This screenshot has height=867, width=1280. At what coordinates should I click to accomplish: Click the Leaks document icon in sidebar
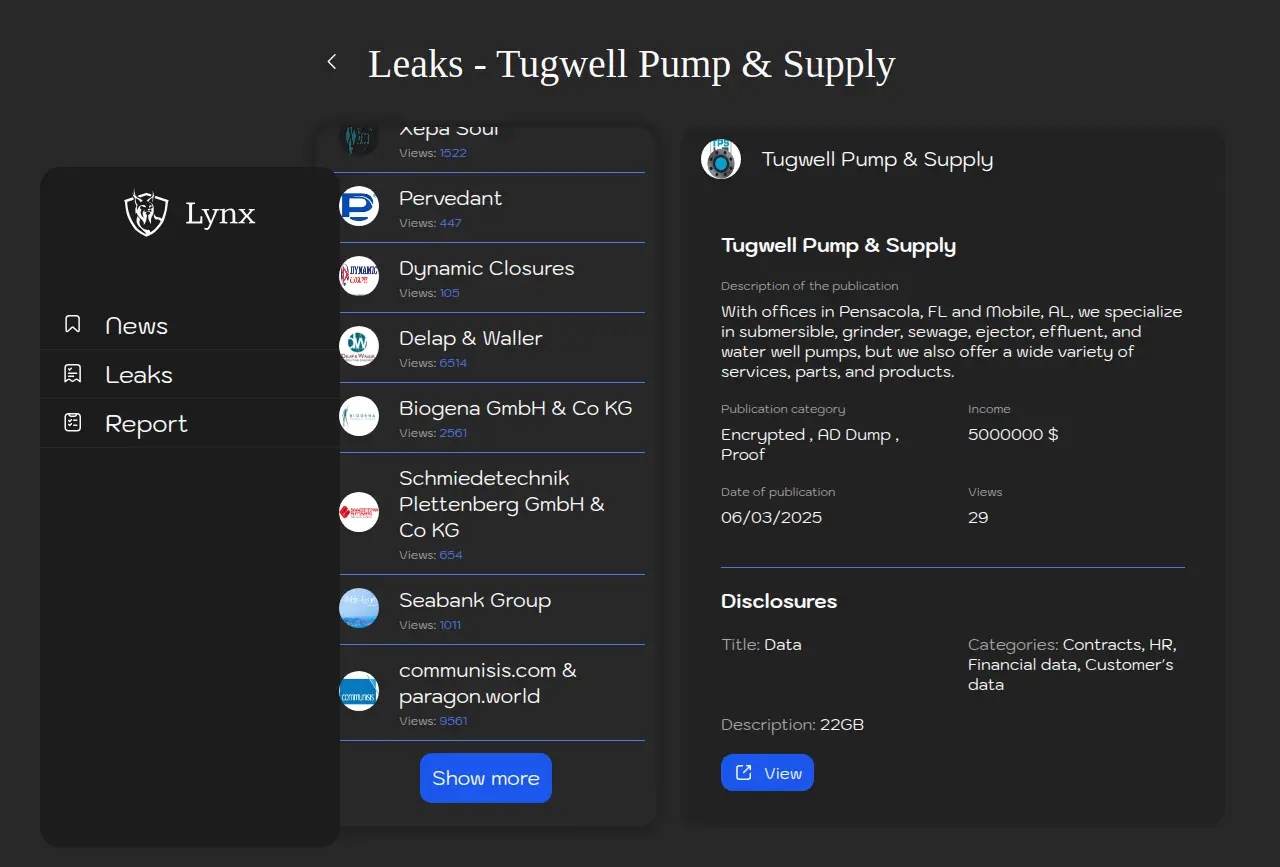(x=73, y=374)
